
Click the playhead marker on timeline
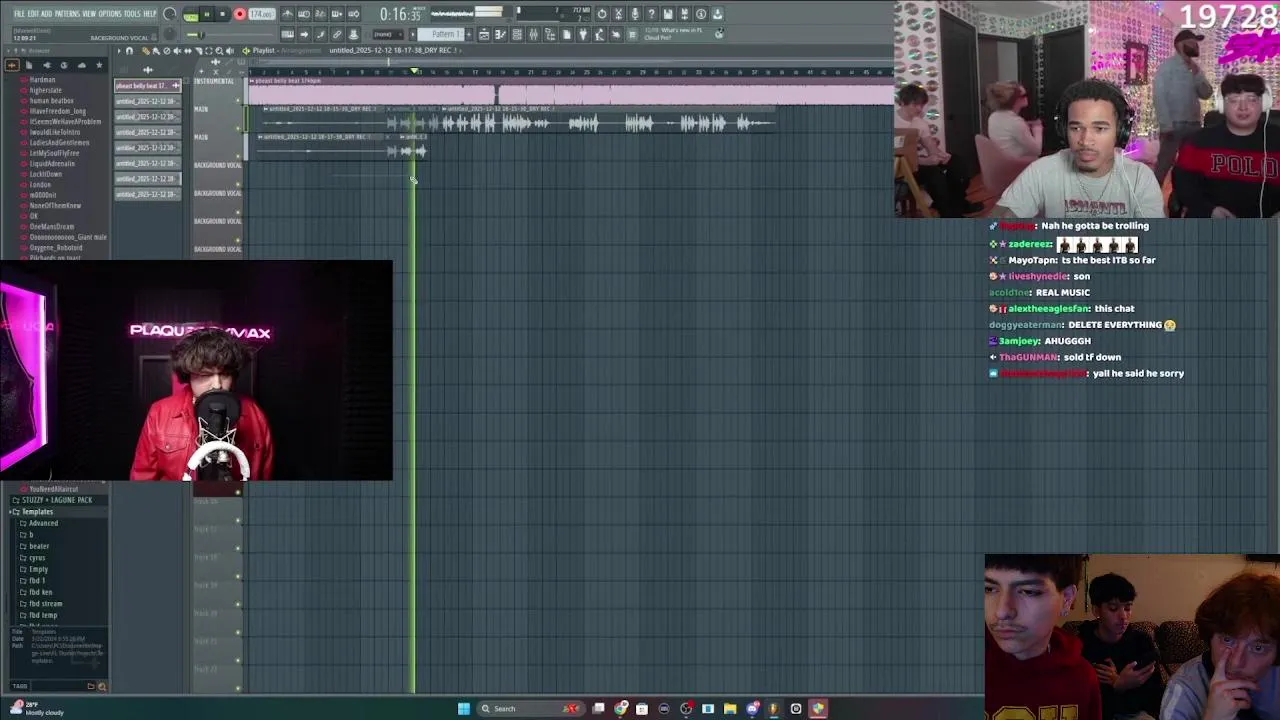click(414, 71)
